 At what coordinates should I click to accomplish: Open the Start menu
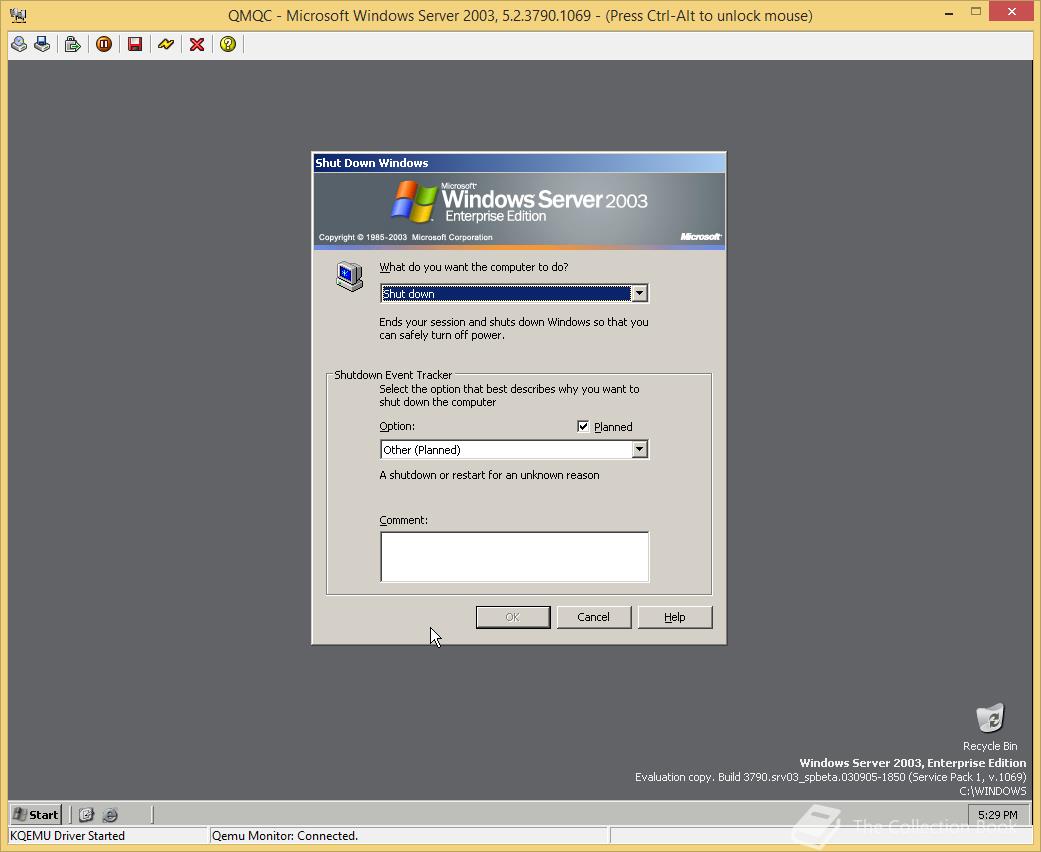tap(36, 815)
